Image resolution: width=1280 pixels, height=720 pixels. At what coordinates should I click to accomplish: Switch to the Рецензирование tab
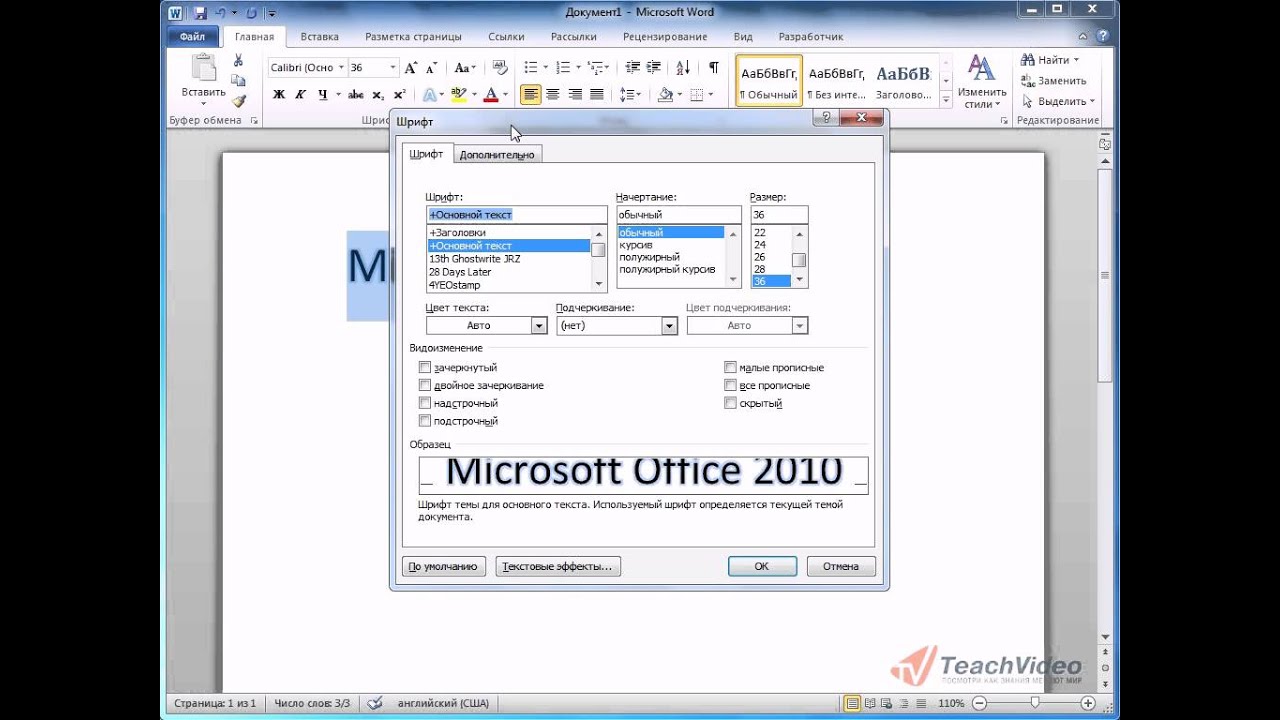[664, 37]
